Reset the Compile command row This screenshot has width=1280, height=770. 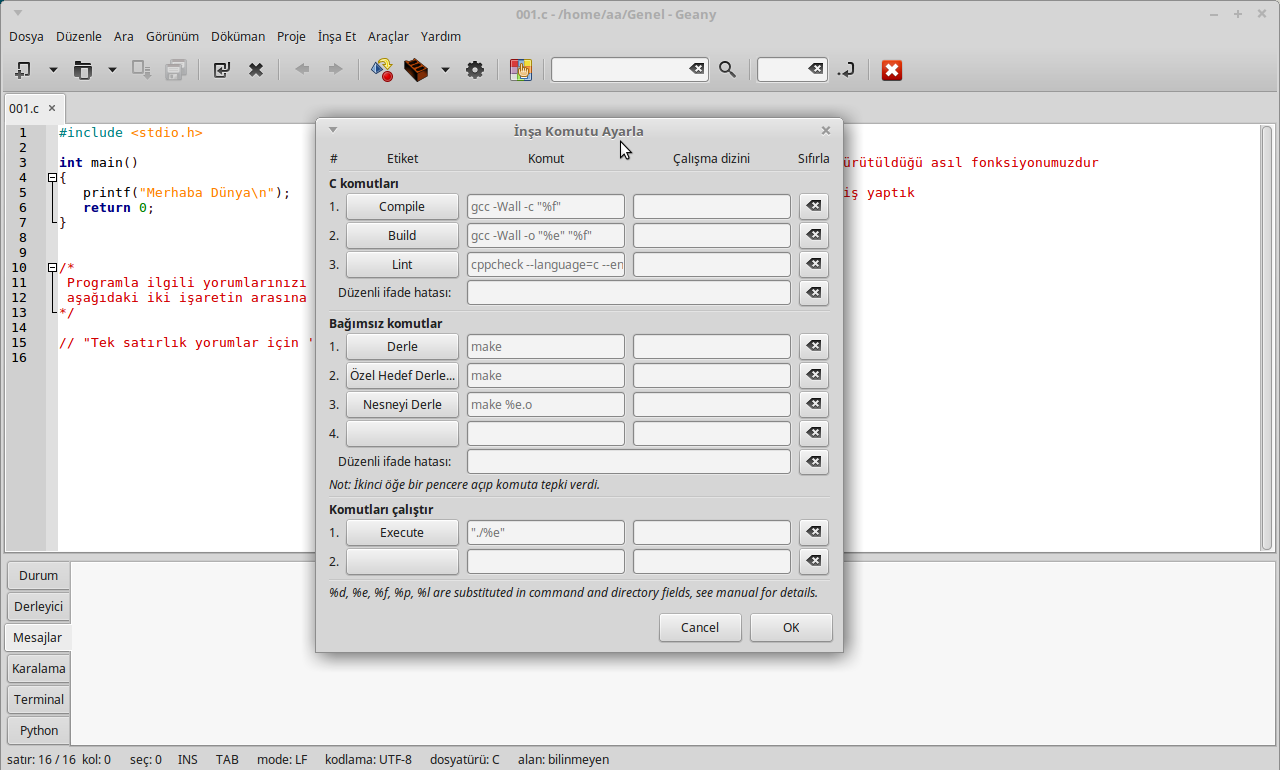[814, 207]
